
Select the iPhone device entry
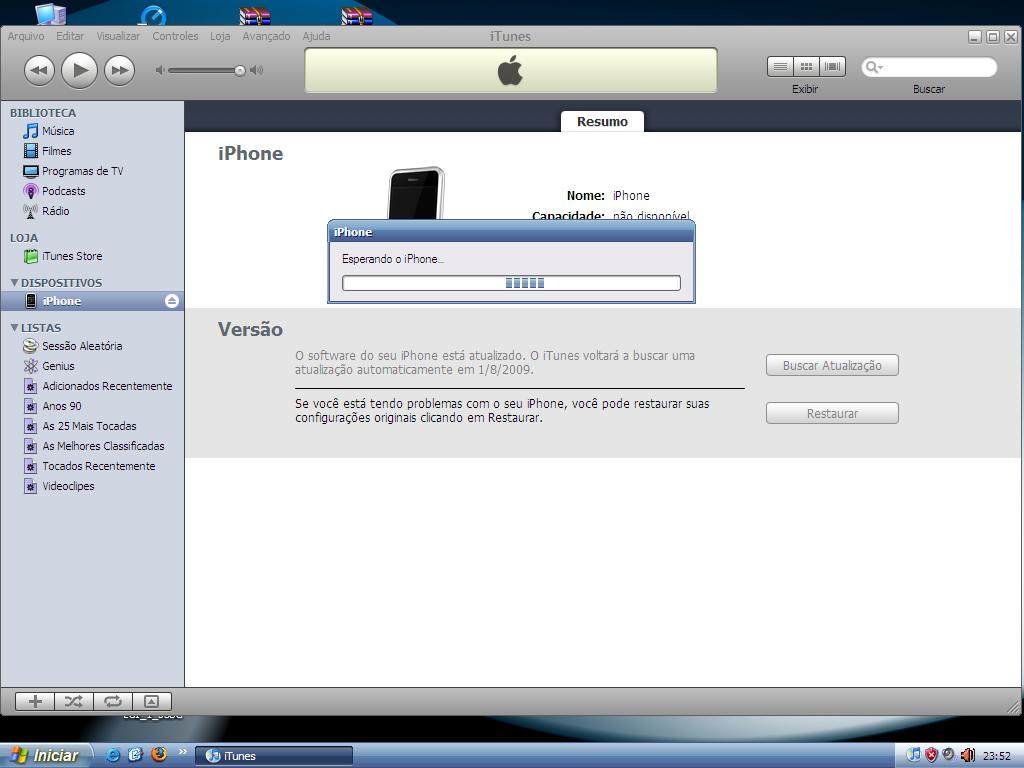(92, 301)
